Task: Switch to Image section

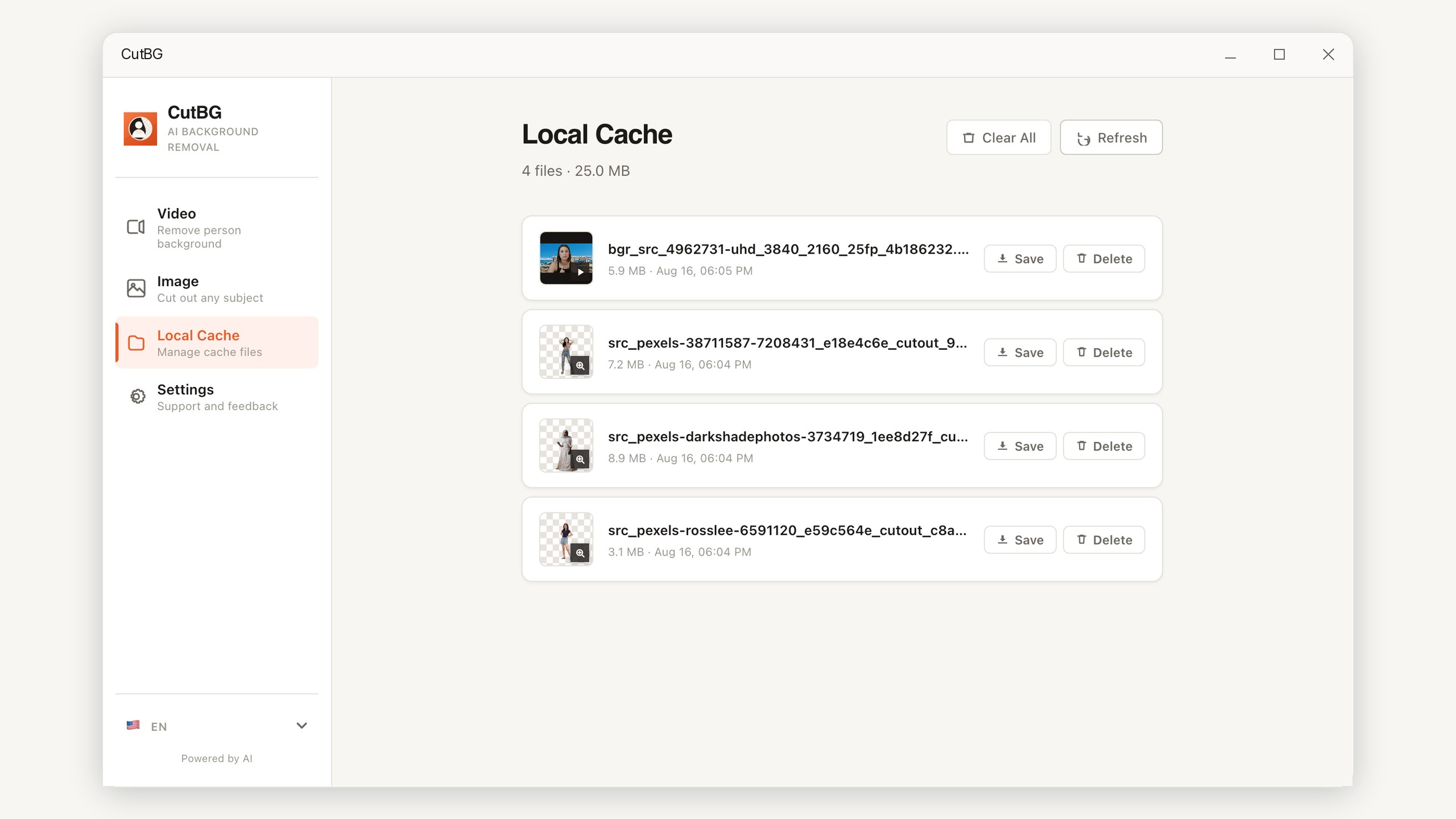Action: point(217,289)
